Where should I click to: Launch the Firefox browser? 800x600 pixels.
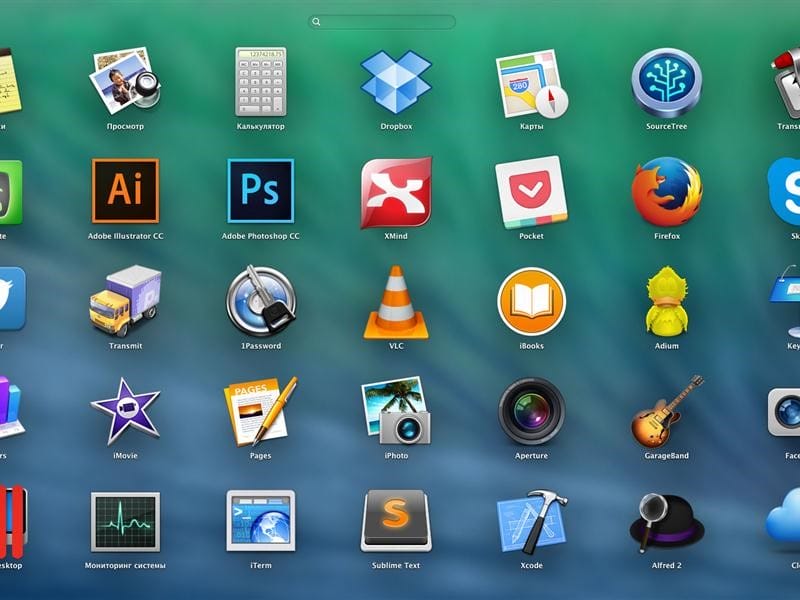(666, 192)
